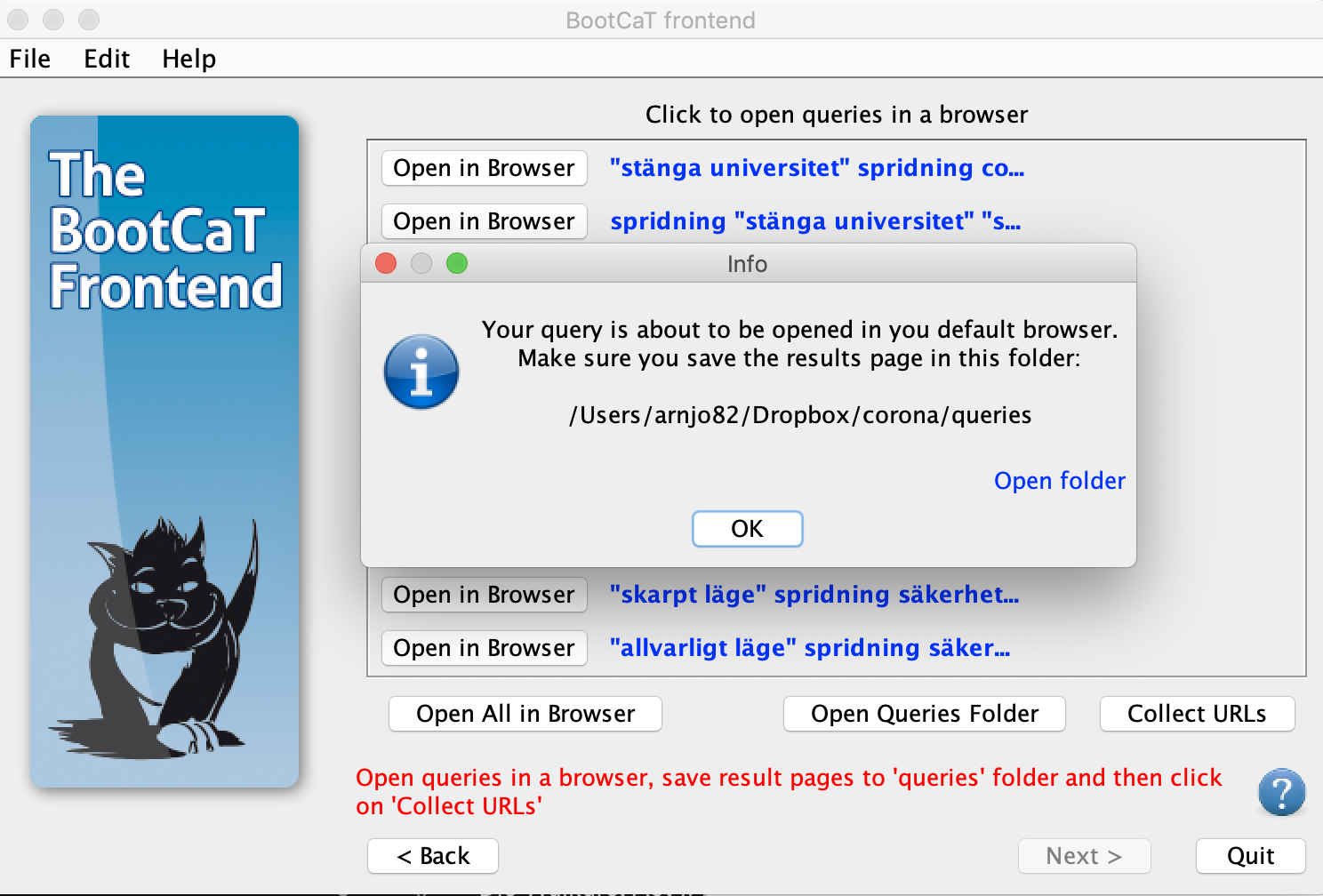1323x896 pixels.
Task: Click the "stänga universitet" spridning co... query link
Action: tap(816, 168)
